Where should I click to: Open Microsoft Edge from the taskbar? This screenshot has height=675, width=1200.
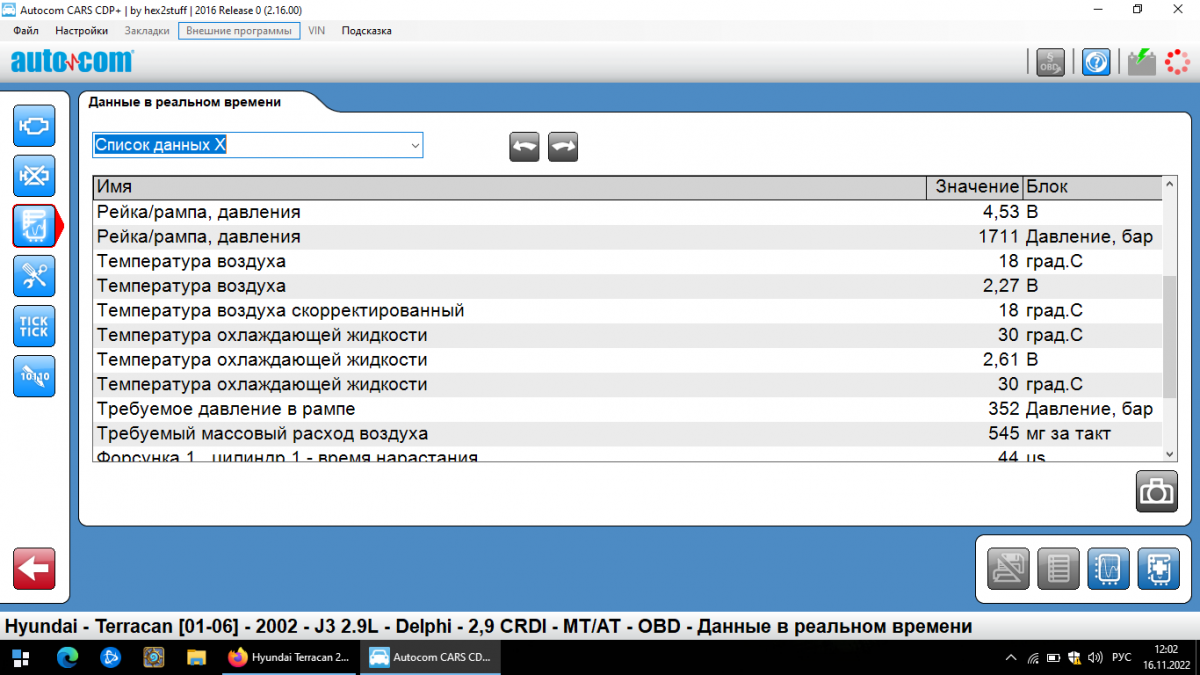pos(67,657)
